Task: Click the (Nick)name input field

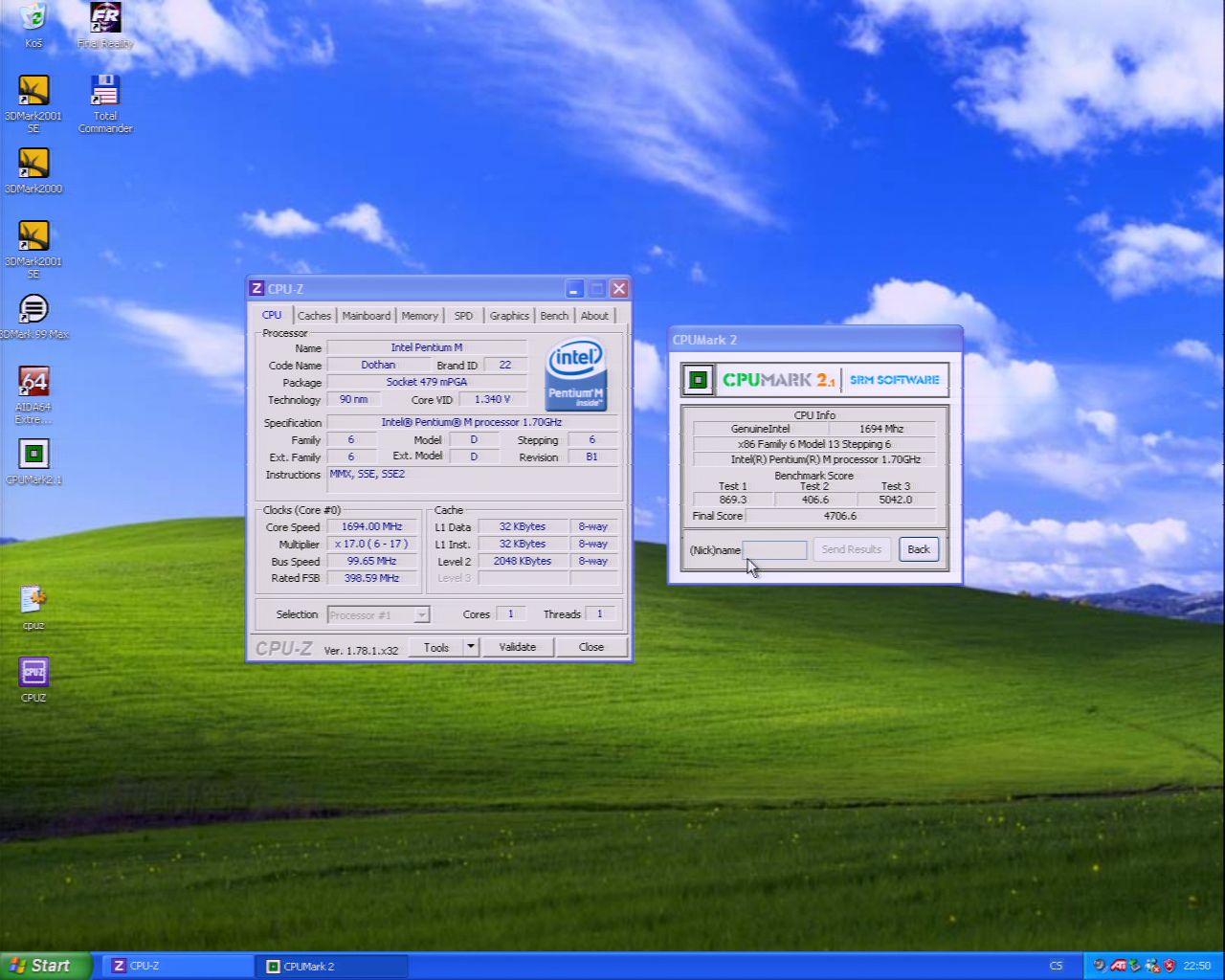Action: 774,549
